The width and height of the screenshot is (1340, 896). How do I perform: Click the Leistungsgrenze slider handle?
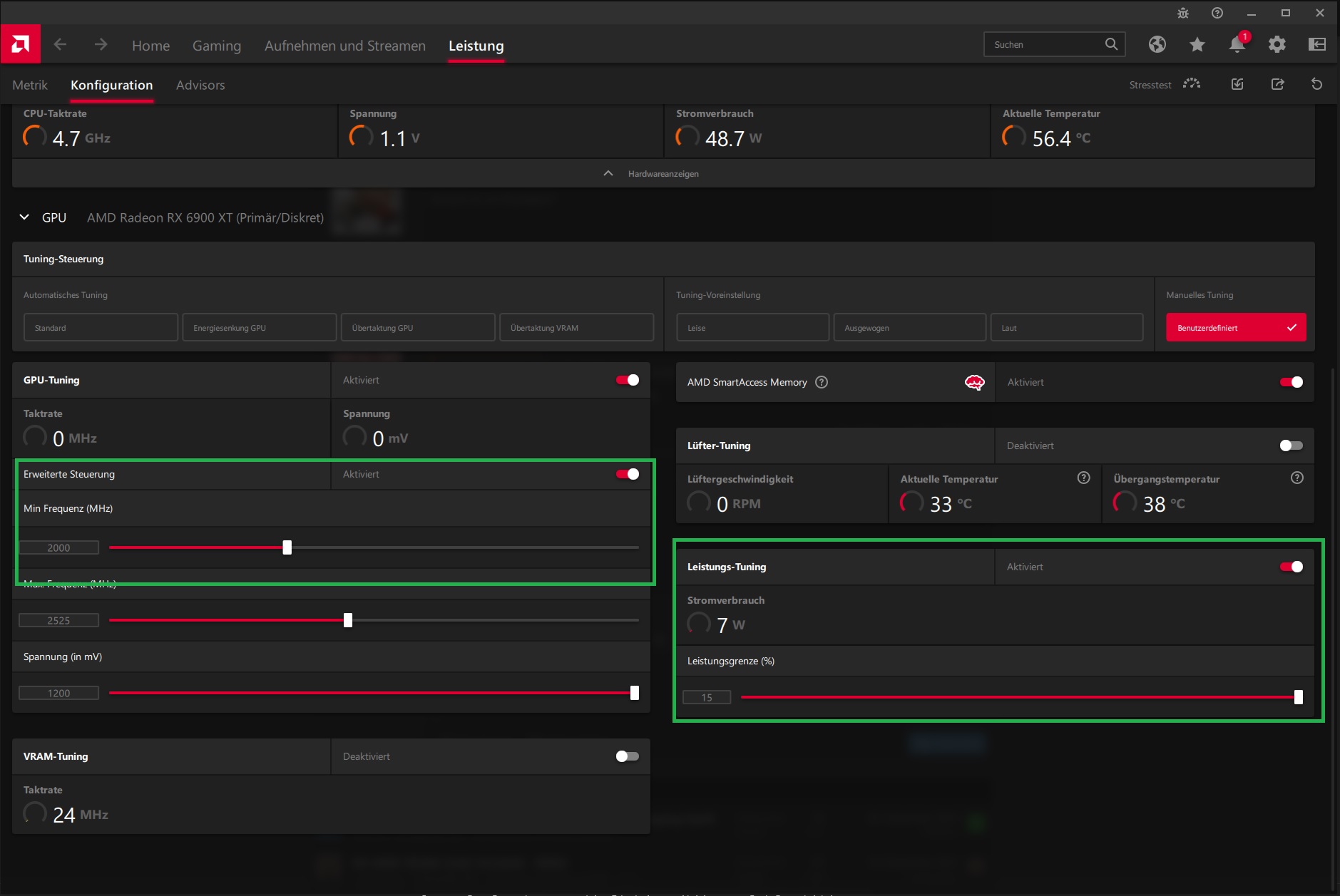1299,697
